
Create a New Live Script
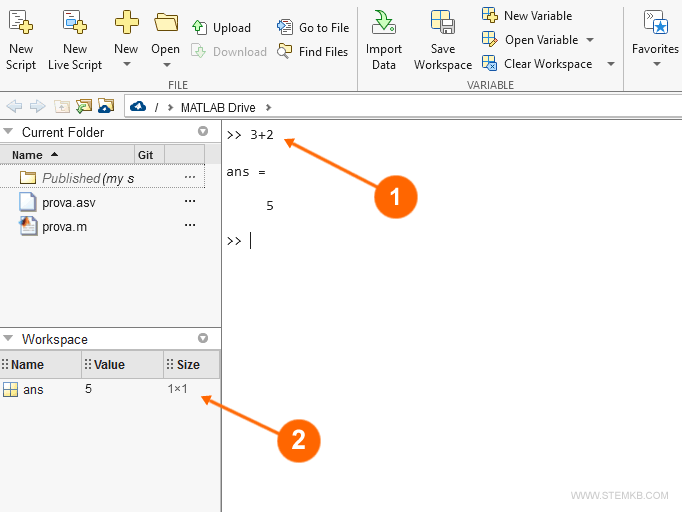pyautogui.click(x=75, y=22)
